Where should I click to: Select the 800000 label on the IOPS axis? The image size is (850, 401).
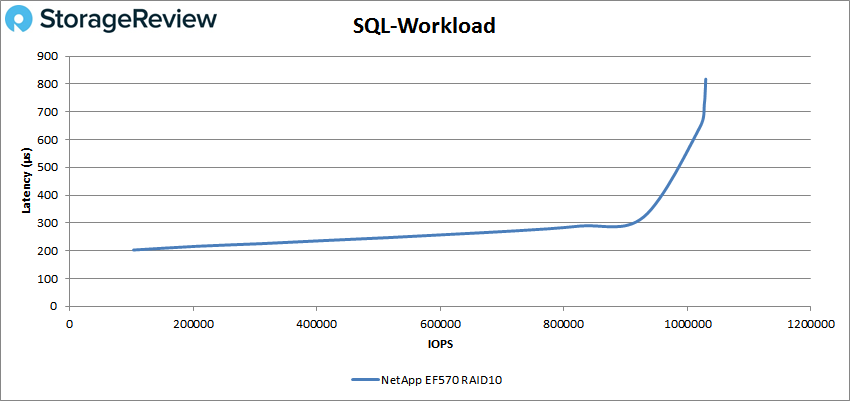(563, 324)
